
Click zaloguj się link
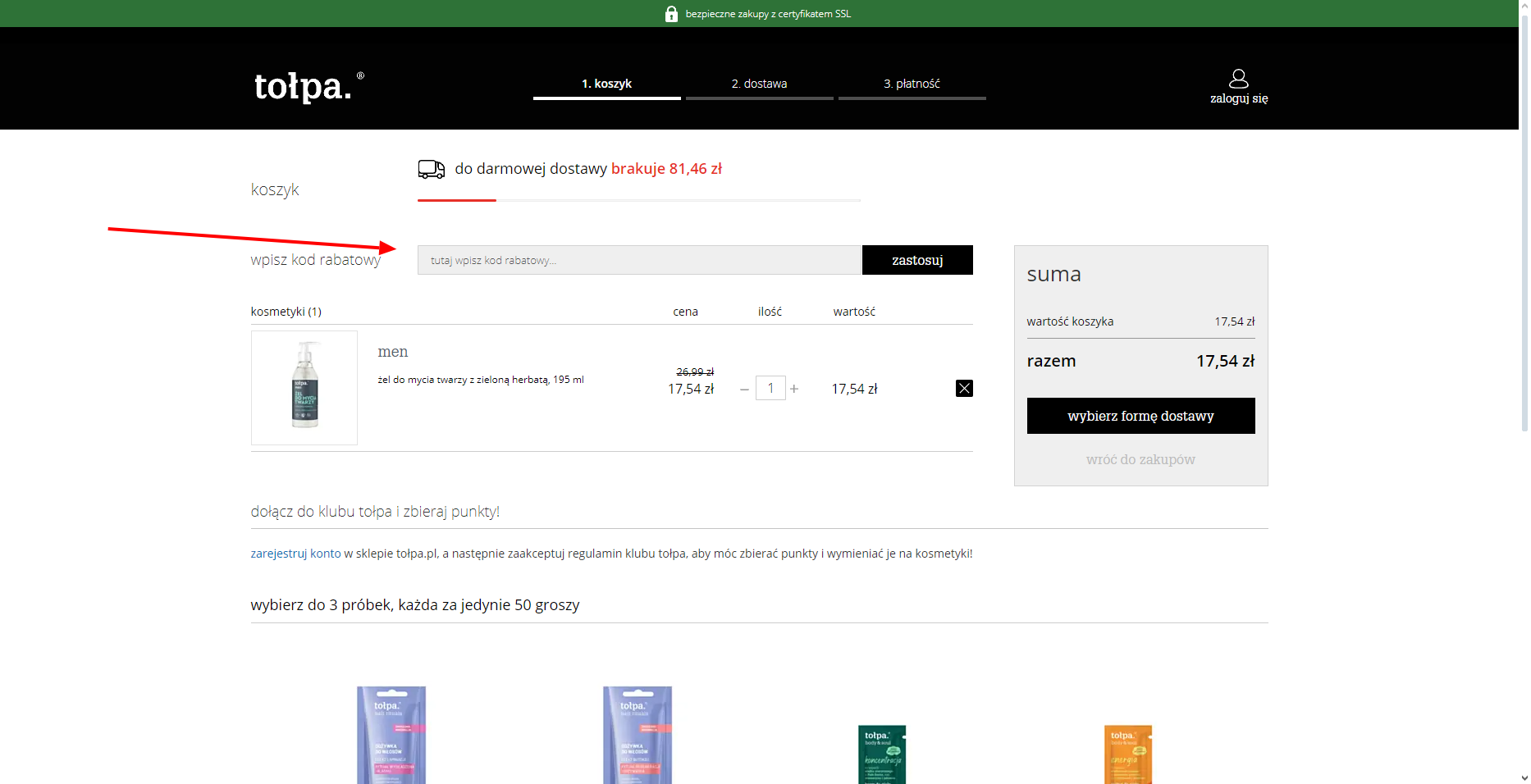(1239, 98)
